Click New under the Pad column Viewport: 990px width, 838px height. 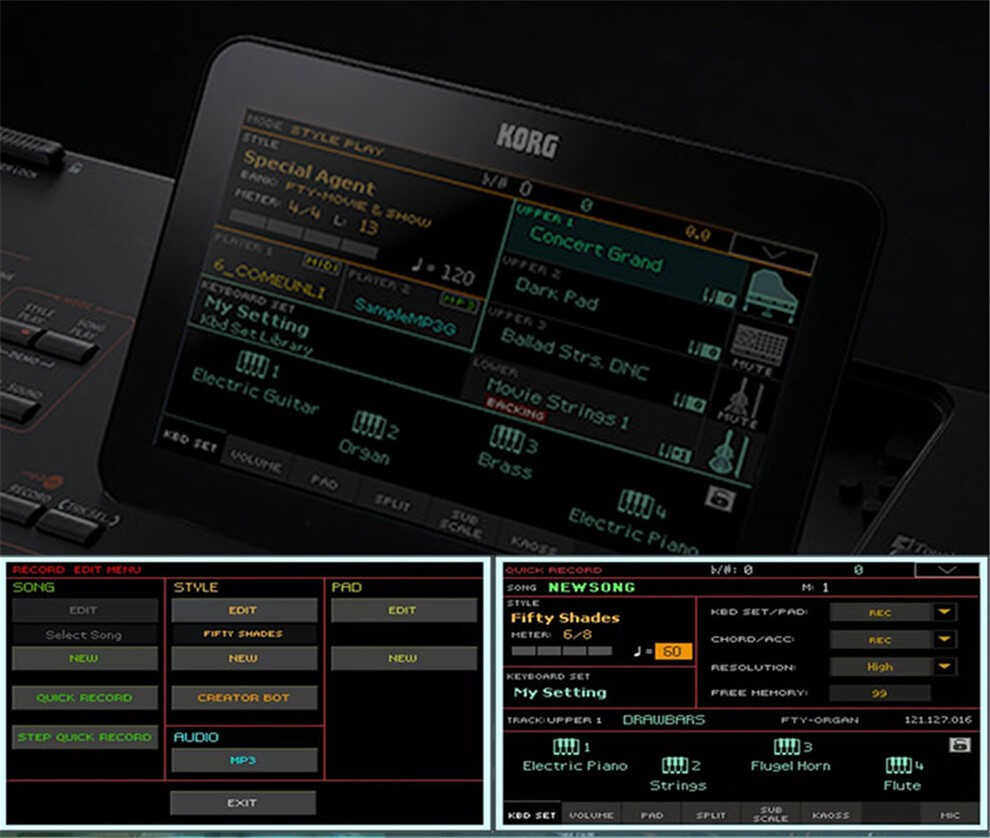tap(403, 659)
